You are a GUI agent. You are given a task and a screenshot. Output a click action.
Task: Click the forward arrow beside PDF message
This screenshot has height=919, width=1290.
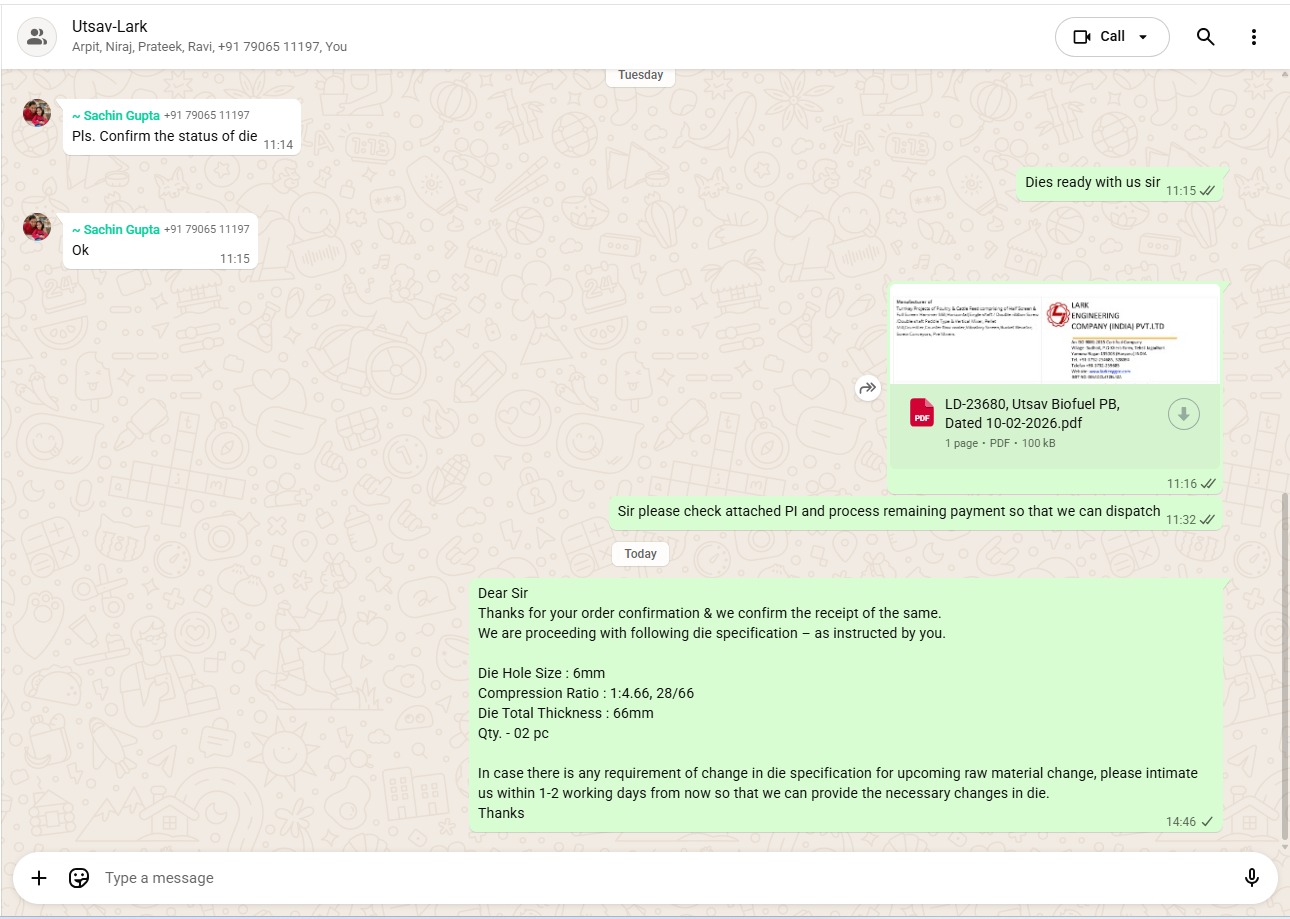click(867, 388)
